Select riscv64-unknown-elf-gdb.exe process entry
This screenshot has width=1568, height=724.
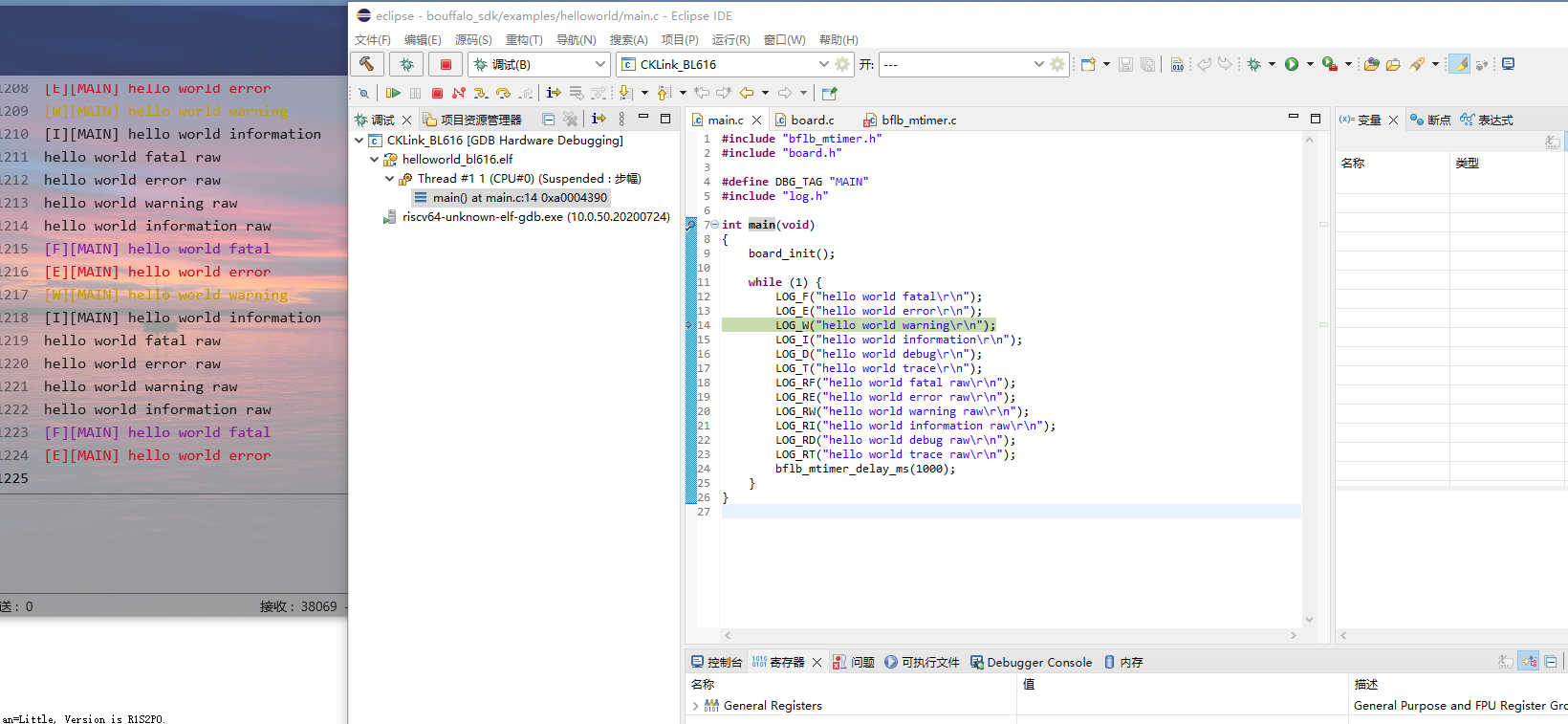coord(526,217)
